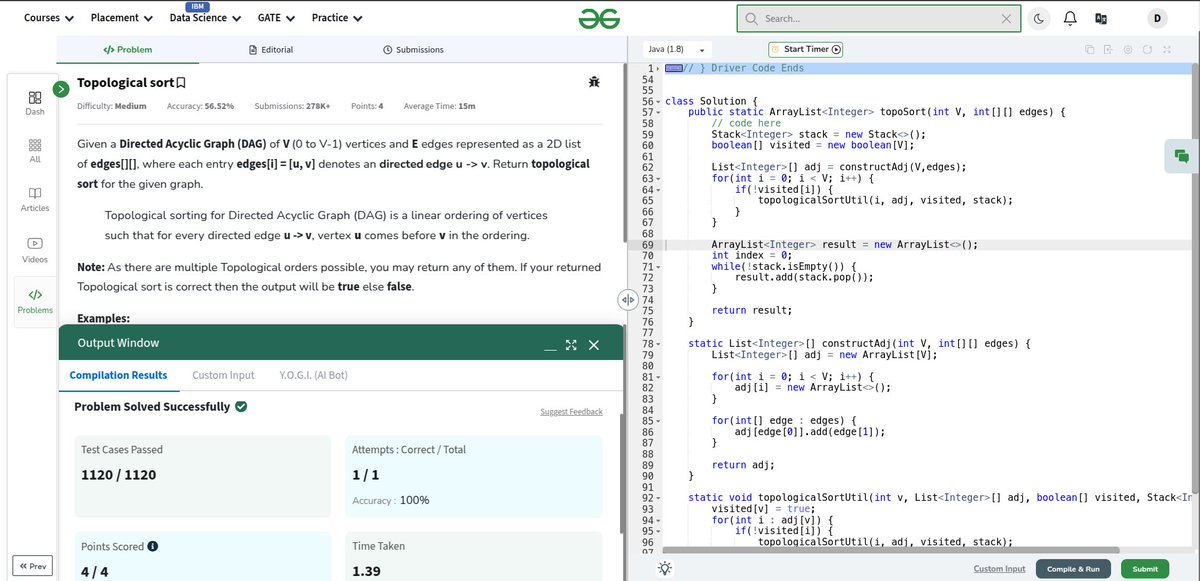Click the IBM badge above Data Science
Screen dimensions: 1200x581
pos(197,6)
